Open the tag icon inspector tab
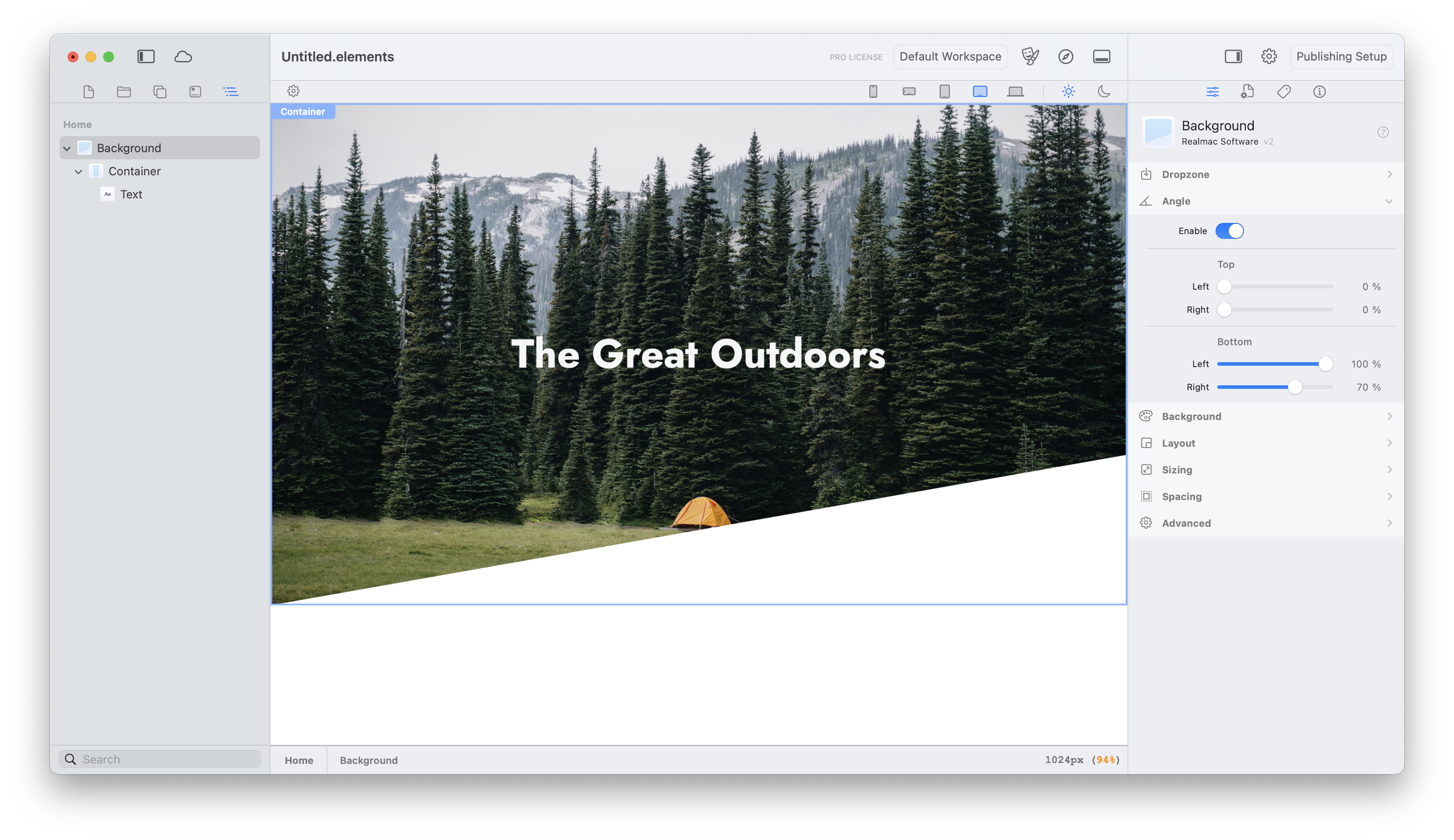 (1284, 91)
